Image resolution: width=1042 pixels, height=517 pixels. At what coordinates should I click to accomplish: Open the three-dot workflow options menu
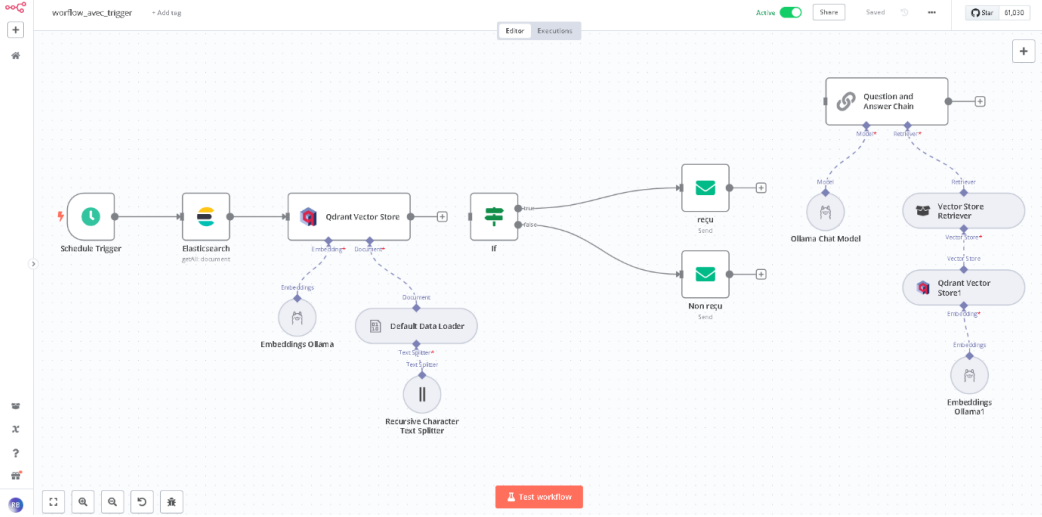[x=932, y=12]
